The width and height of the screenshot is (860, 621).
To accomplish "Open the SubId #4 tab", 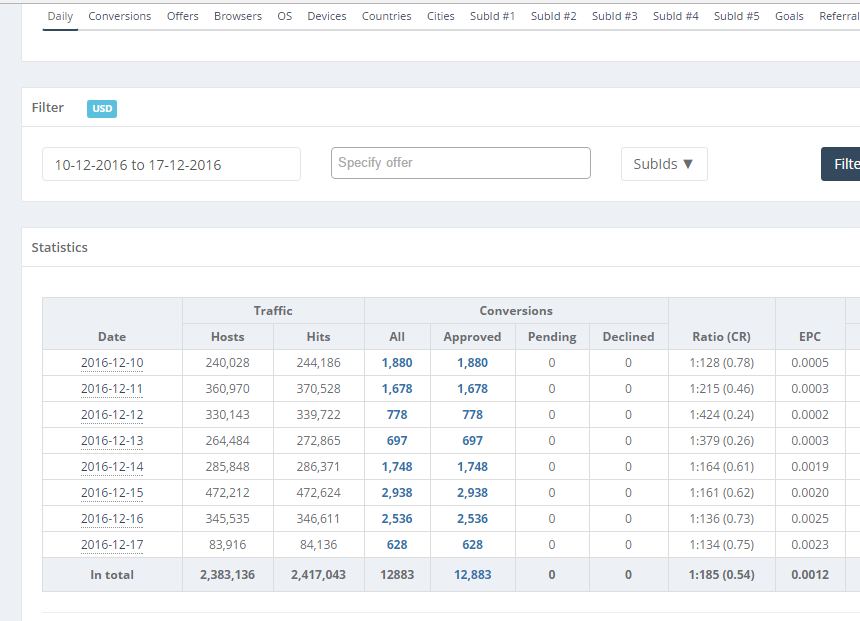I will pos(676,16).
